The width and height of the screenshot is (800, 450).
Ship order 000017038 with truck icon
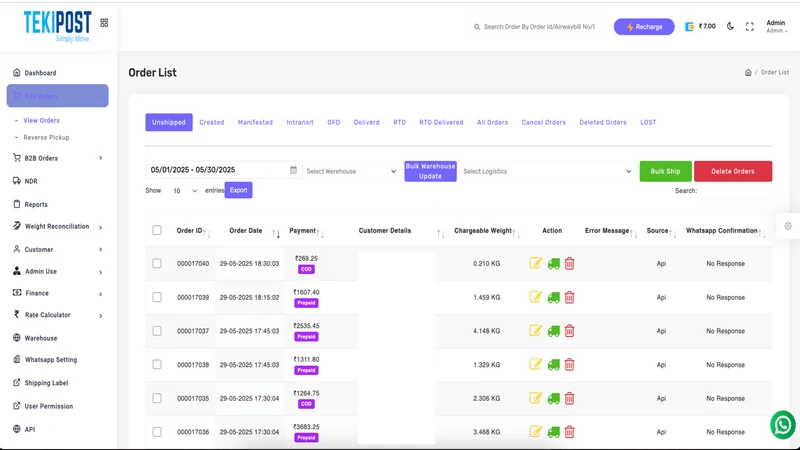(554, 365)
